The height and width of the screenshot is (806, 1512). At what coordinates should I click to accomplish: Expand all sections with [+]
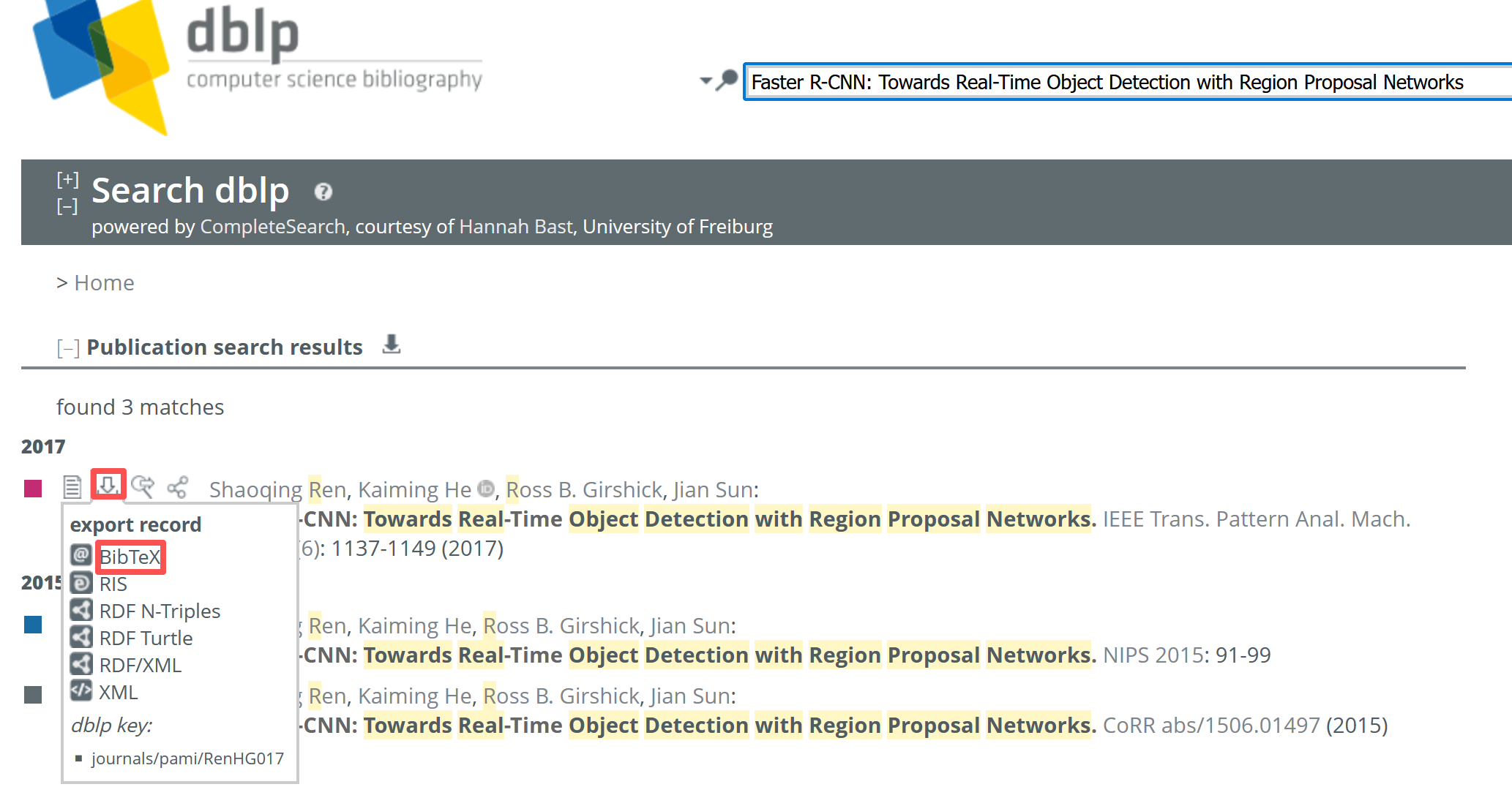pos(67,179)
